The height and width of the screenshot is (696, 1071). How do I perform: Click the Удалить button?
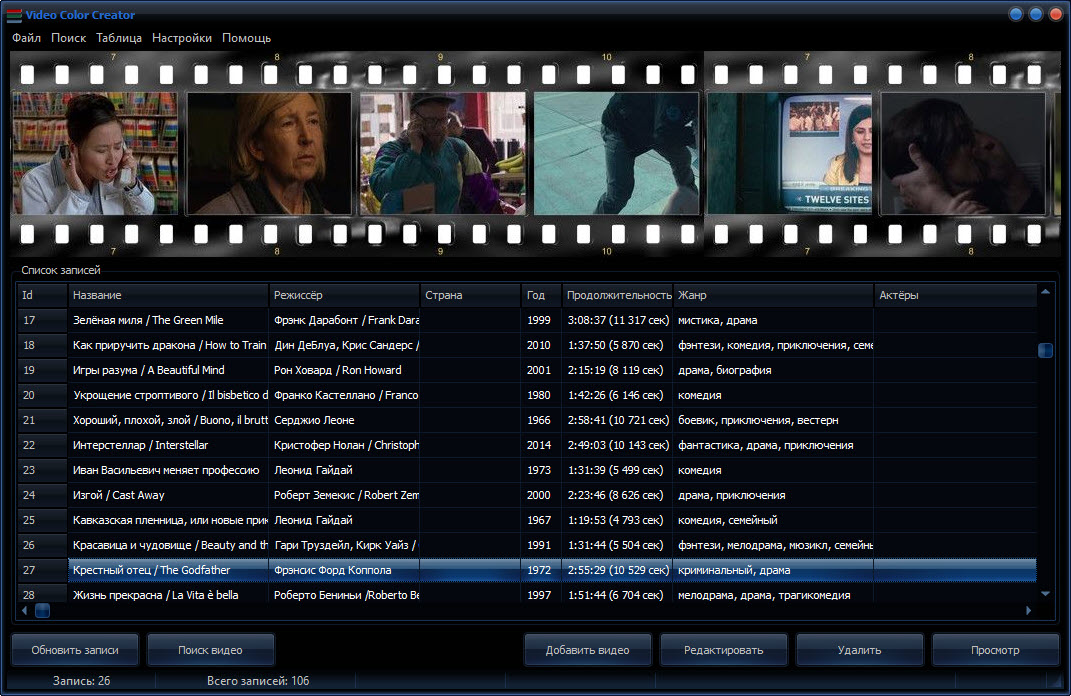coord(859,650)
